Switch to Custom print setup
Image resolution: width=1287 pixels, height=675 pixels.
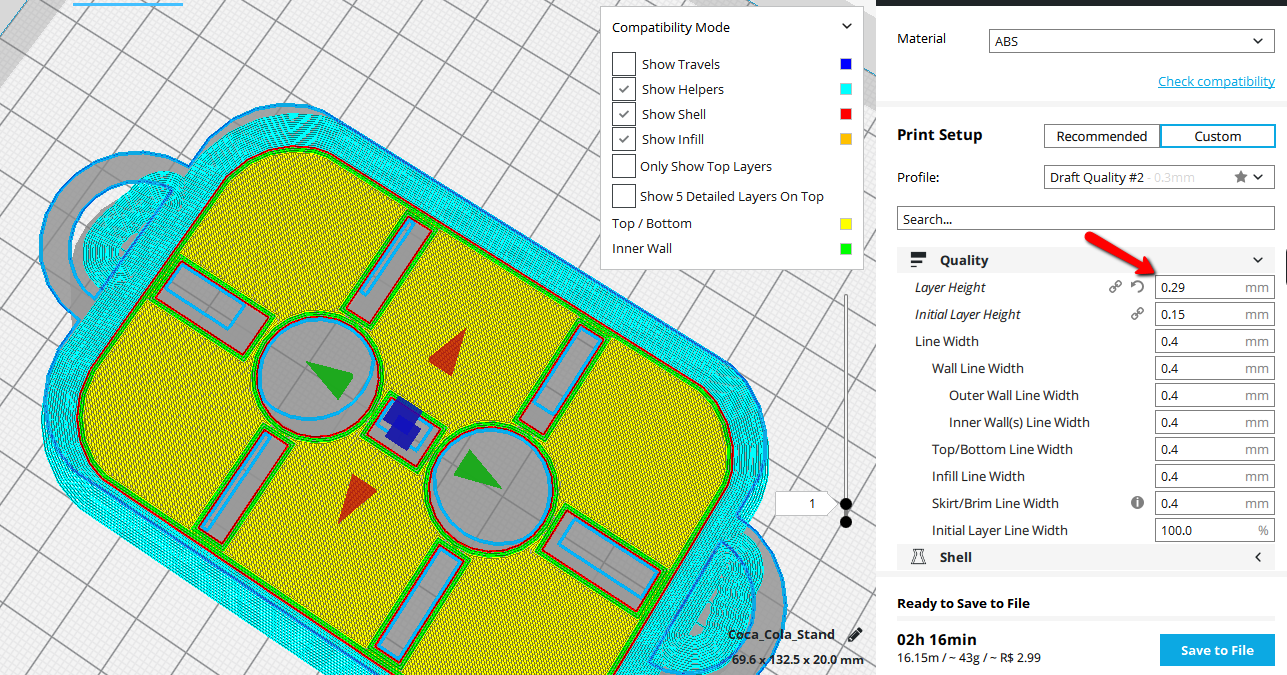click(x=1218, y=136)
